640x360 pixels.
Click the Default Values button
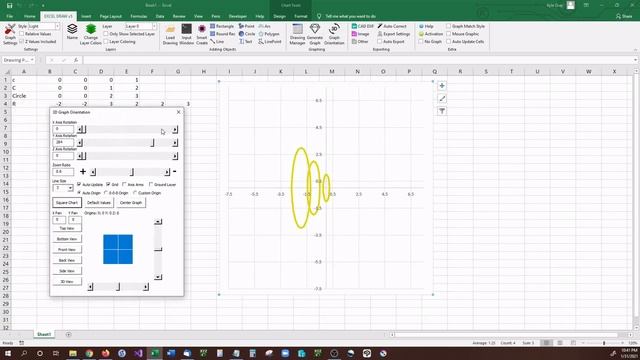click(99, 202)
